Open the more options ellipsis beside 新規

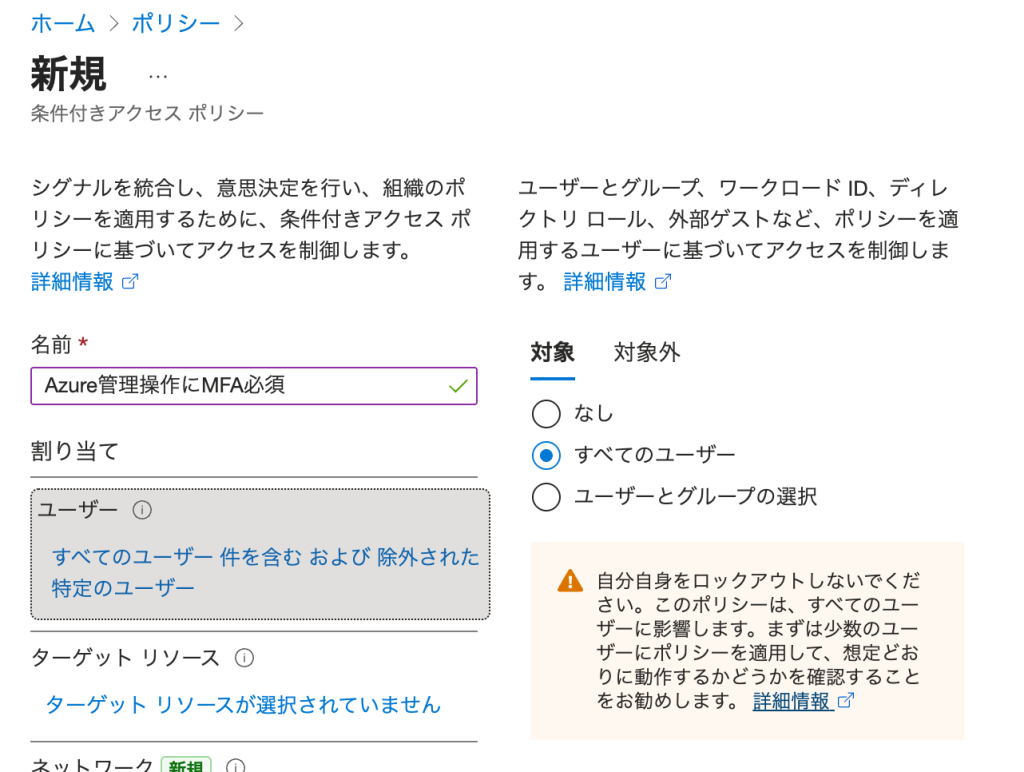(158, 76)
